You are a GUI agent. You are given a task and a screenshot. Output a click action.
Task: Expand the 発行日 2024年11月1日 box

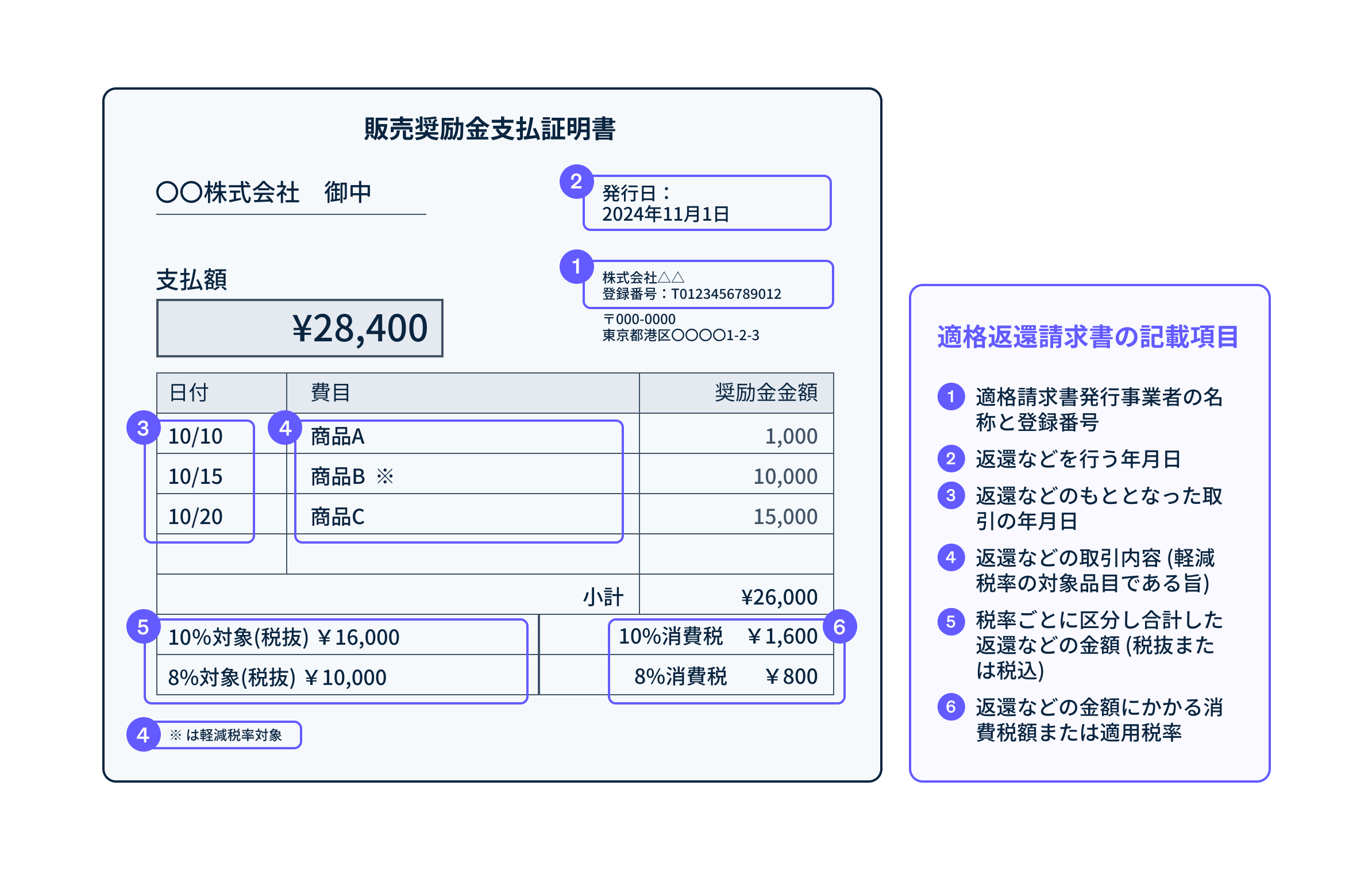click(707, 203)
